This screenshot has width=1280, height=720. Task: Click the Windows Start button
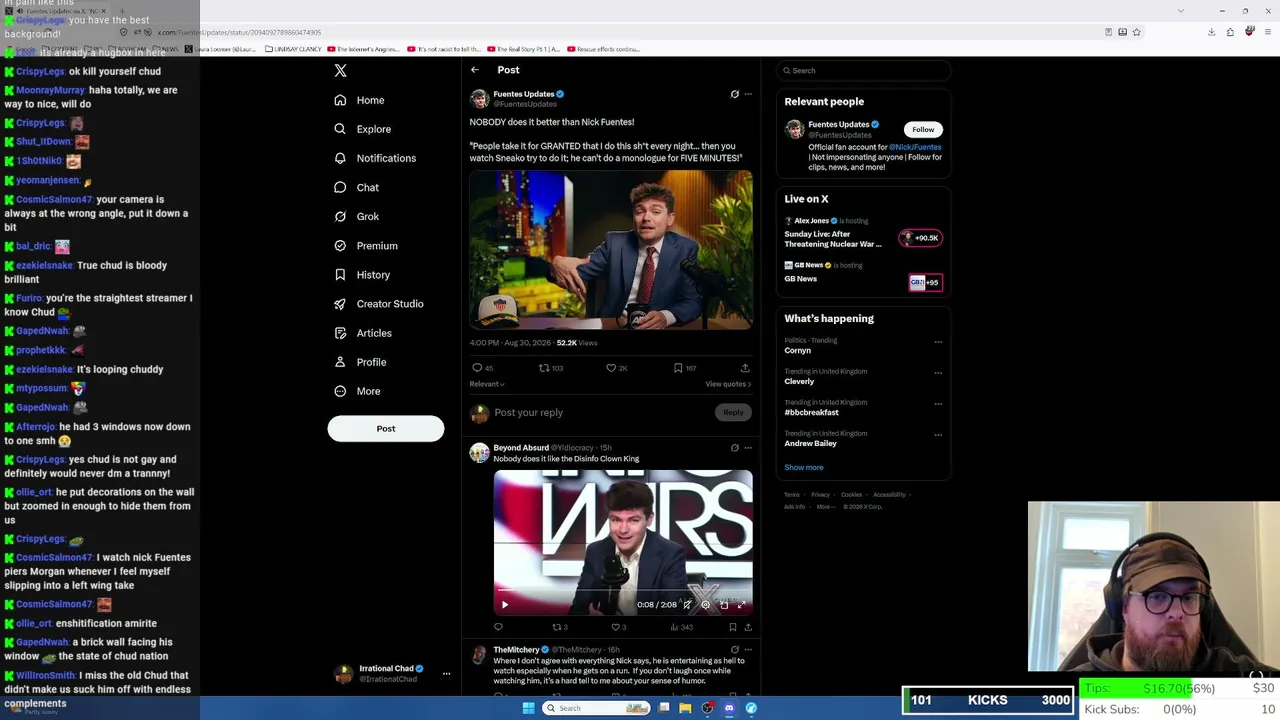click(x=528, y=708)
